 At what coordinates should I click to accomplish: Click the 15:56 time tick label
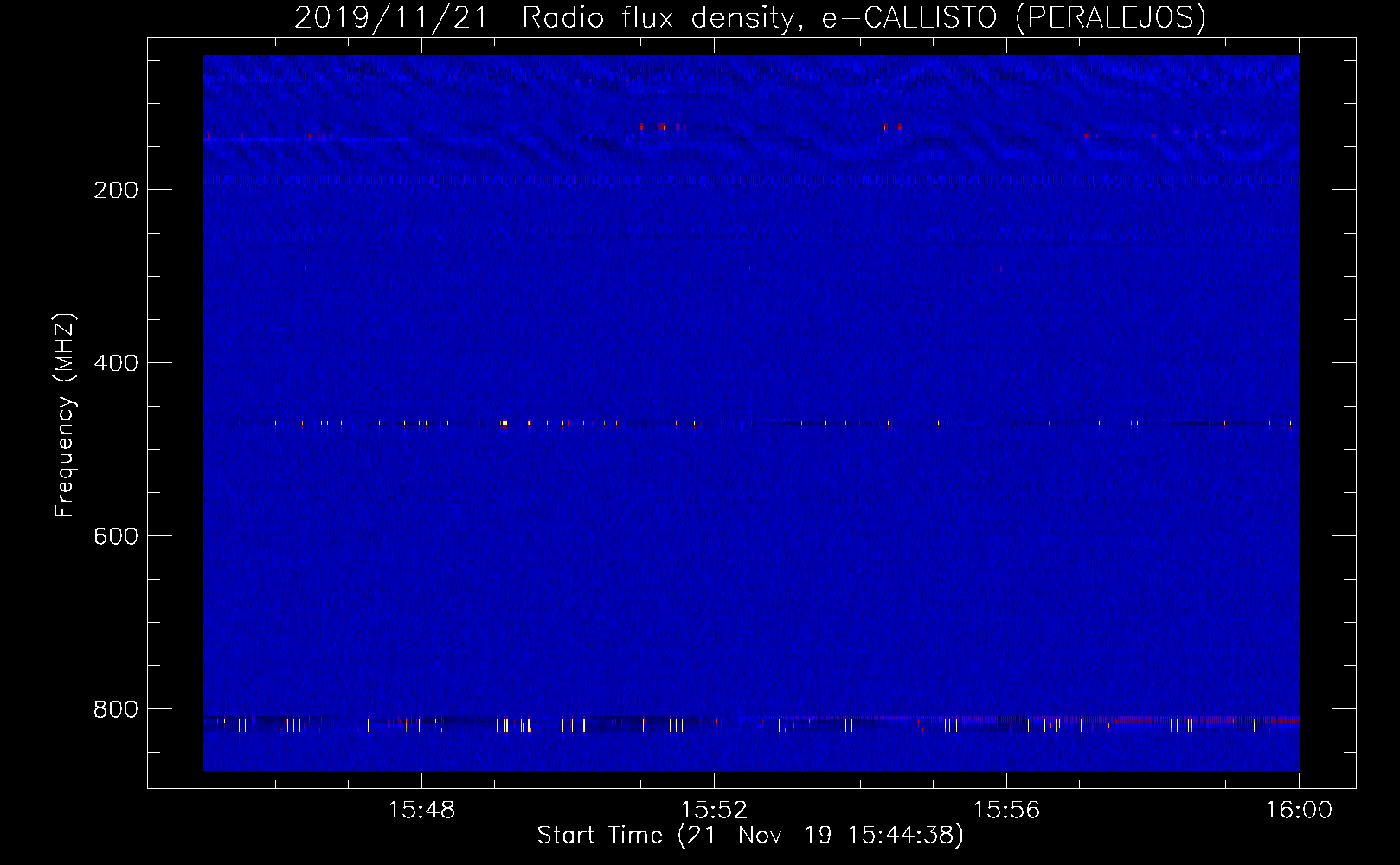point(1006,811)
